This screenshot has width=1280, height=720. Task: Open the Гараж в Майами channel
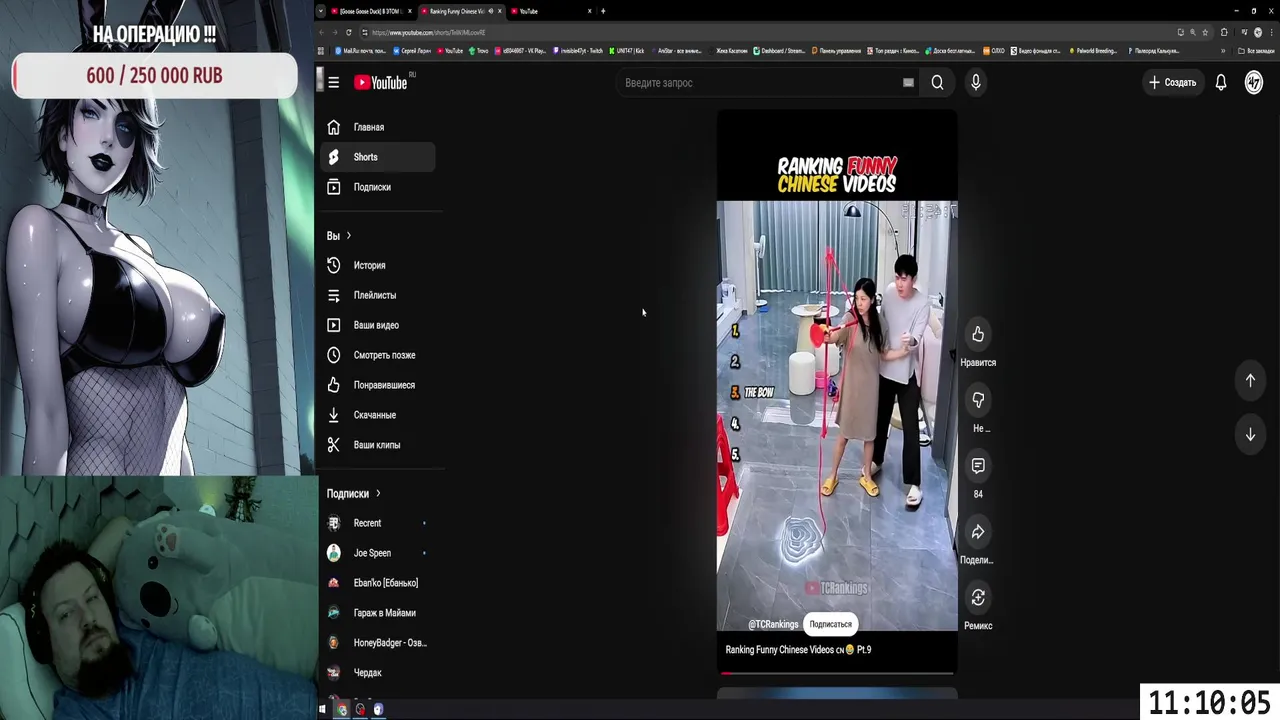(378, 613)
